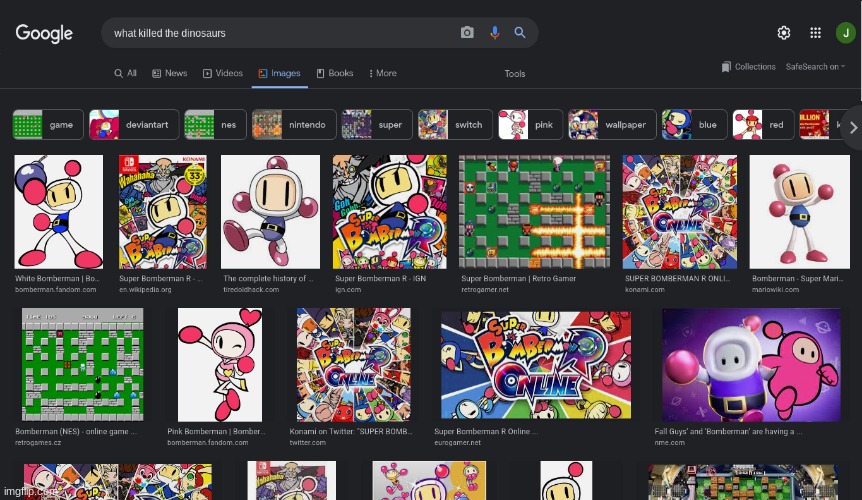Open the Fall Guys and Bomberman image
862x500 pixels.
tap(752, 365)
